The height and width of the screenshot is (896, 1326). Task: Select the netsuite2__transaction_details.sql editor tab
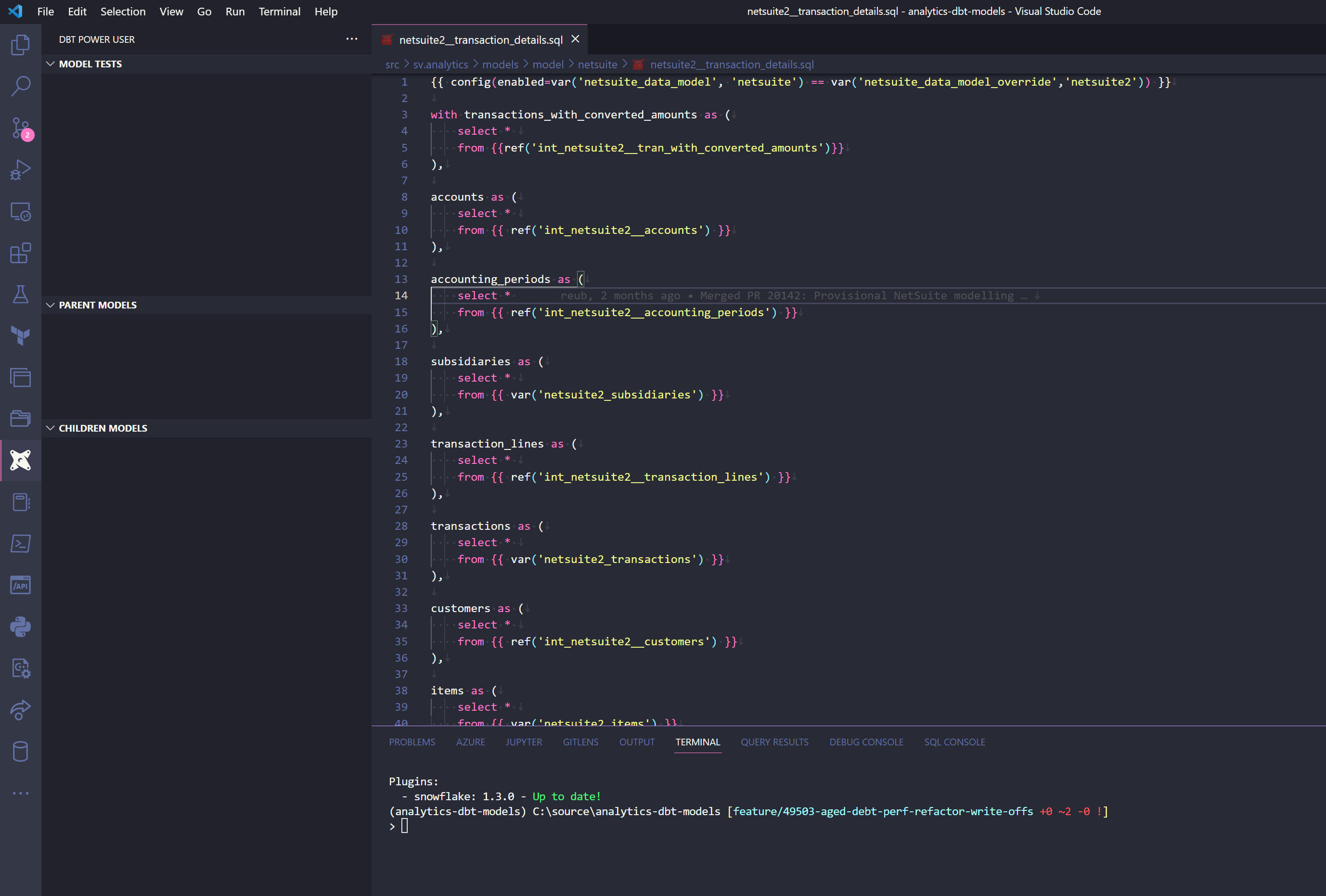pyautogui.click(x=479, y=40)
